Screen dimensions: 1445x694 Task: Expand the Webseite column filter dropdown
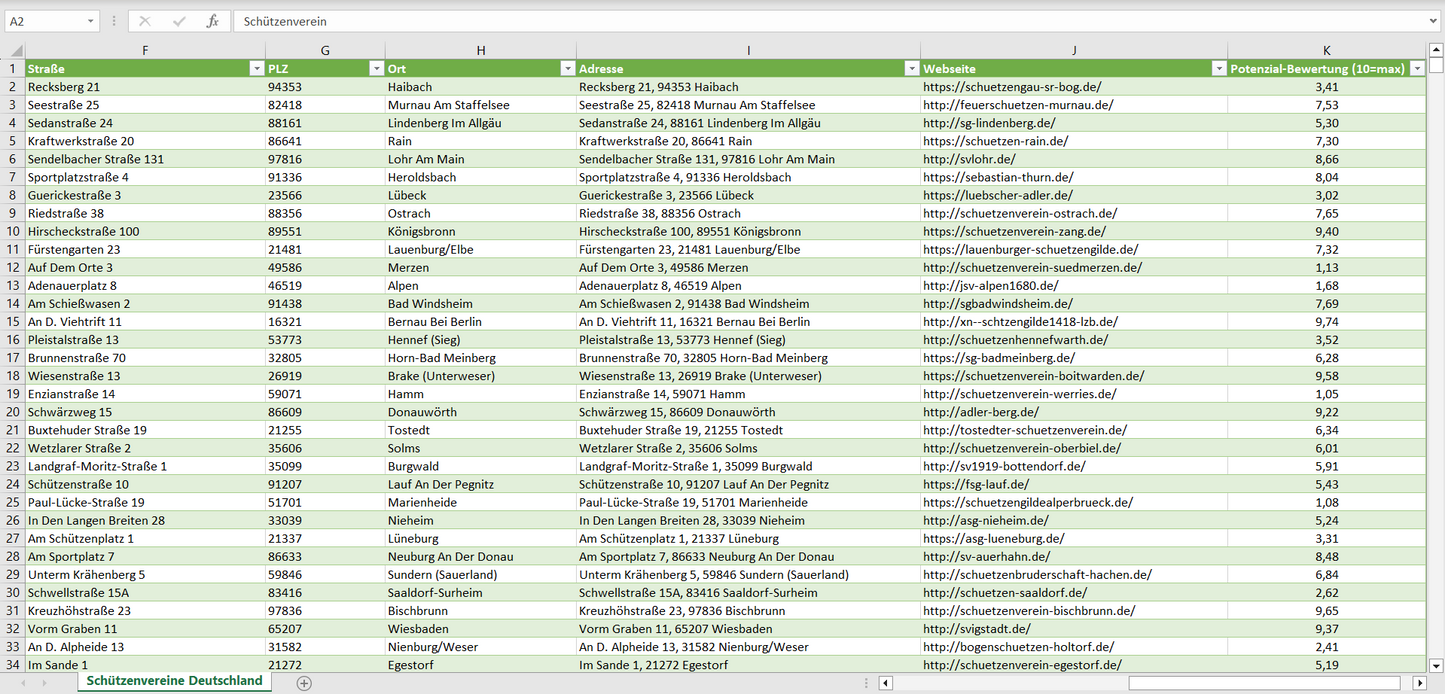click(x=1218, y=69)
